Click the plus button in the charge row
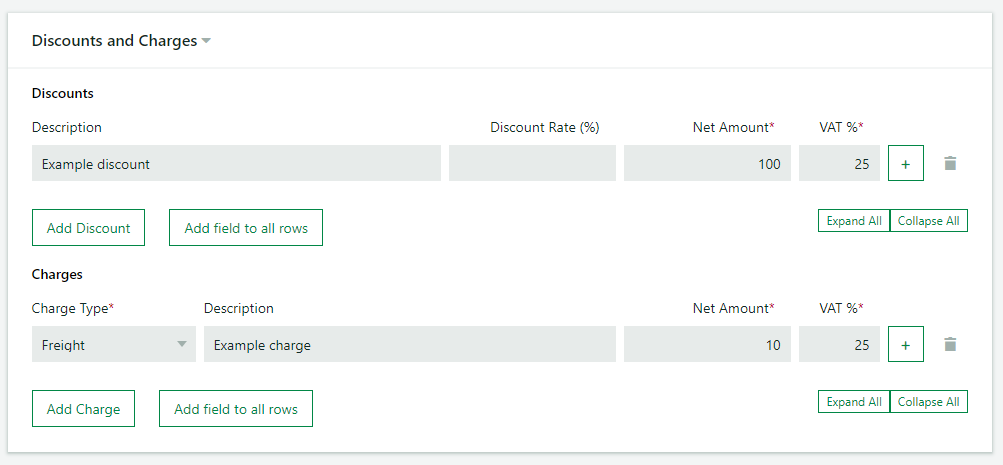This screenshot has width=1003, height=465. 906,344
